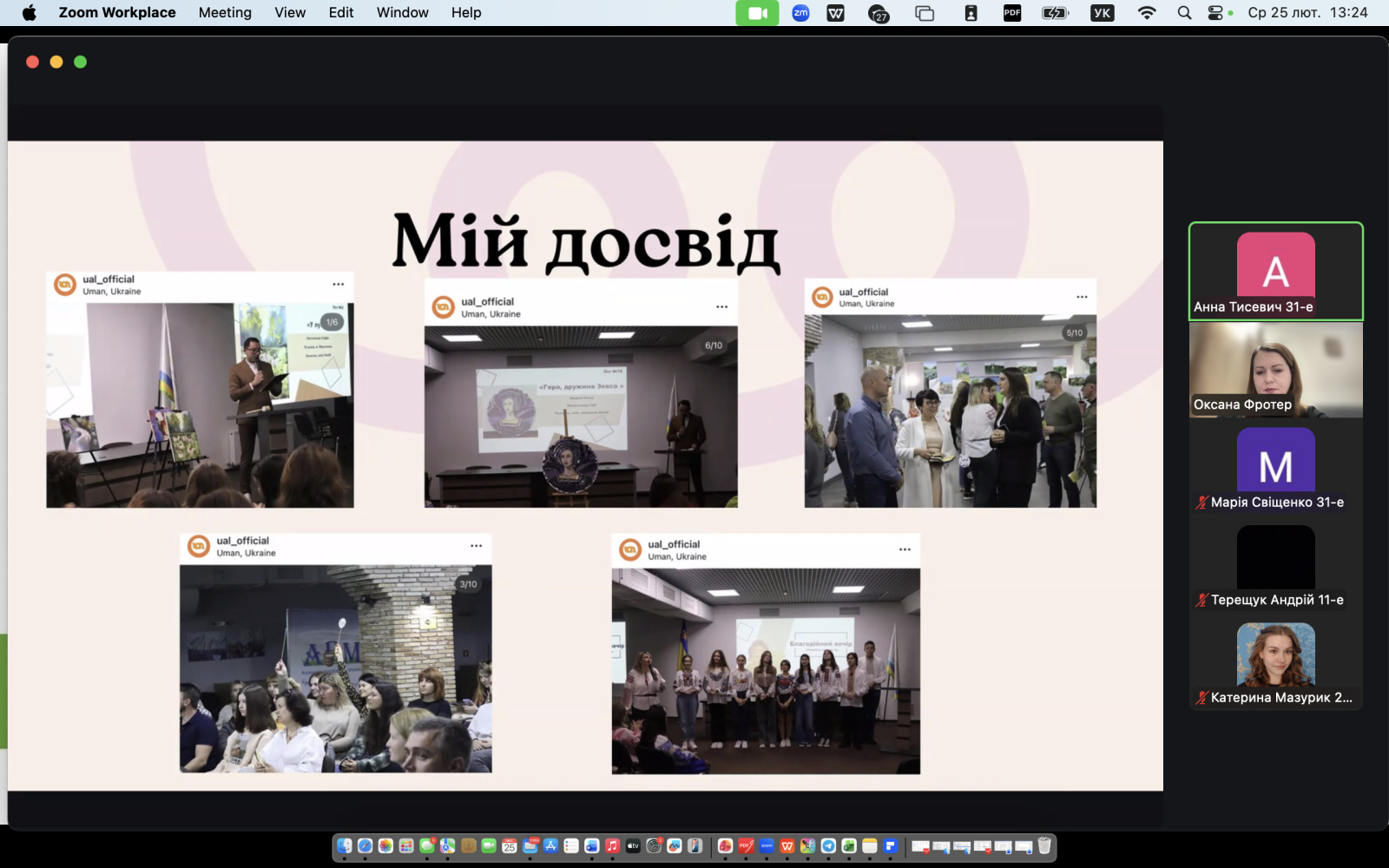Expand the View menu
Screen dimensions: 1389x868
pyautogui.click(x=290, y=13)
